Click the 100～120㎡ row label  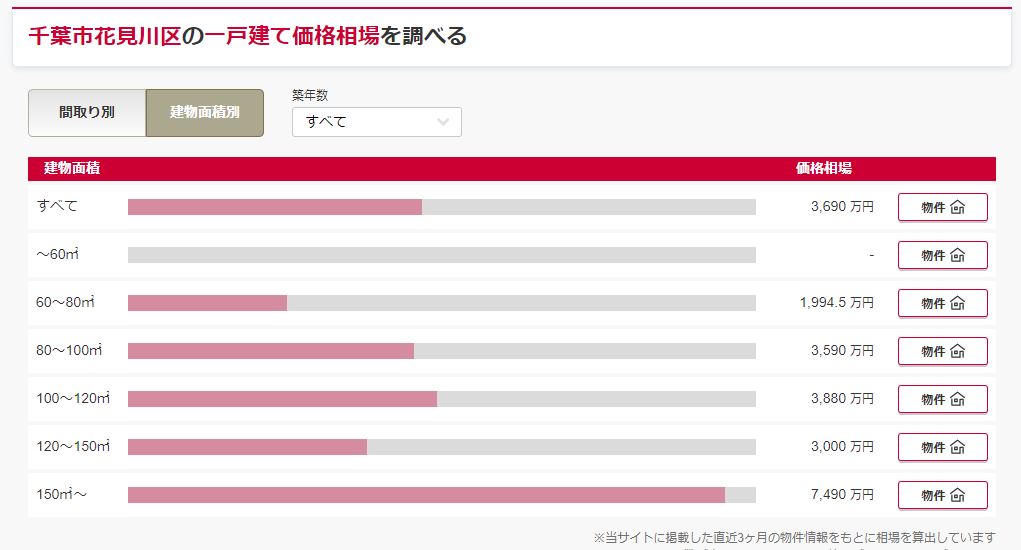pos(73,398)
